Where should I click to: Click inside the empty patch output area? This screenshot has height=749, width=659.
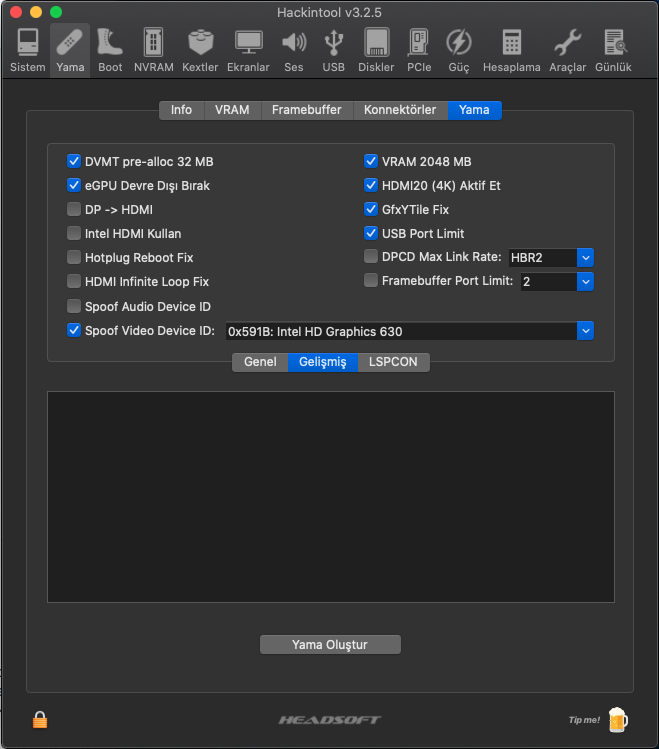point(330,497)
